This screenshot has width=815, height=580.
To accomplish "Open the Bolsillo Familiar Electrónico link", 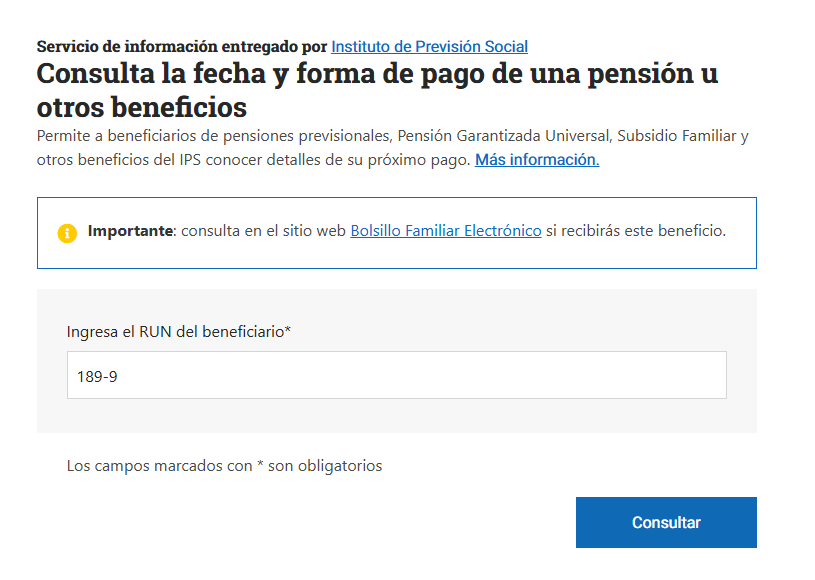I will 446,231.
